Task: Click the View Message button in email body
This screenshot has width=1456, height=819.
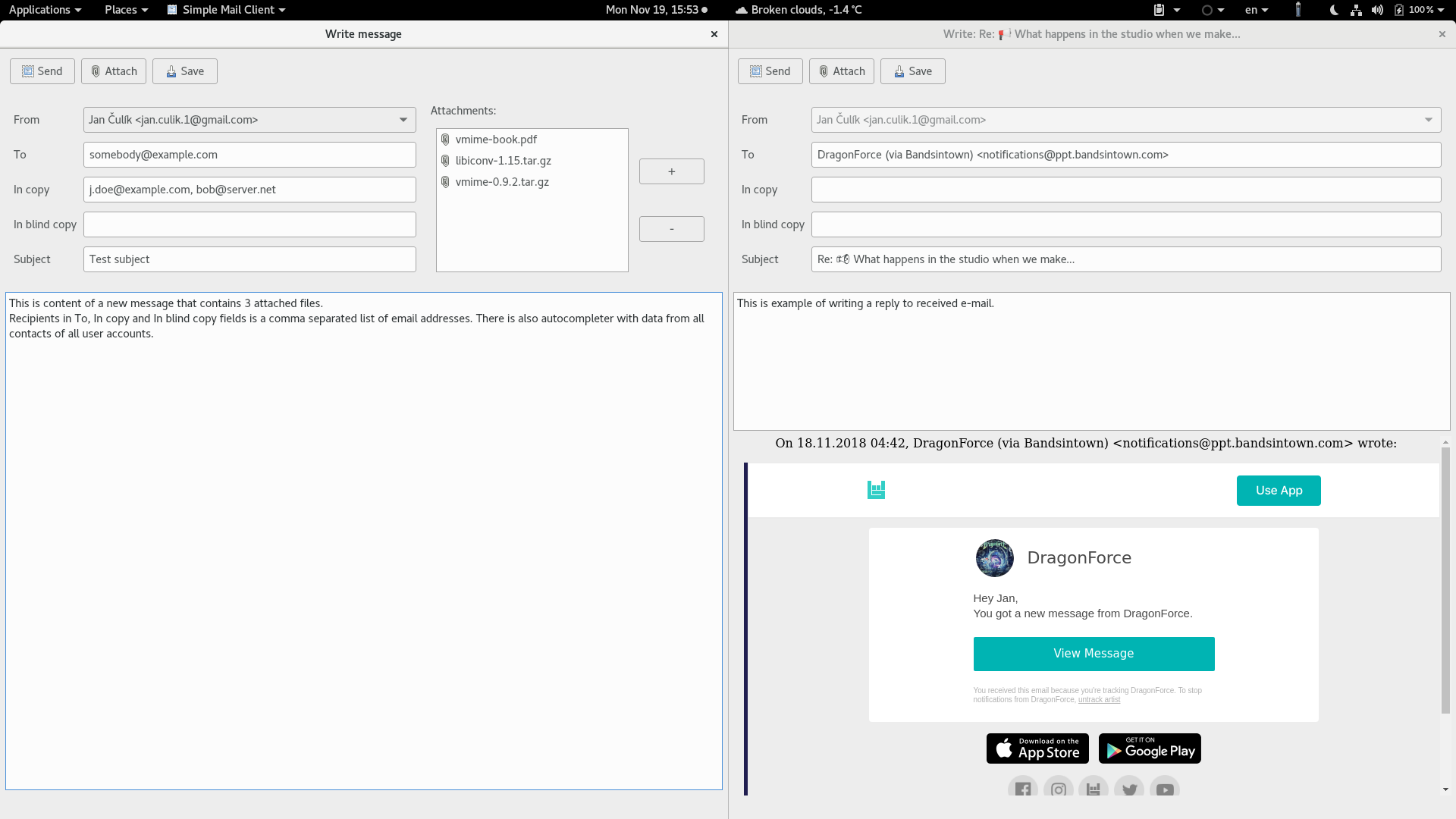Action: pyautogui.click(x=1094, y=653)
